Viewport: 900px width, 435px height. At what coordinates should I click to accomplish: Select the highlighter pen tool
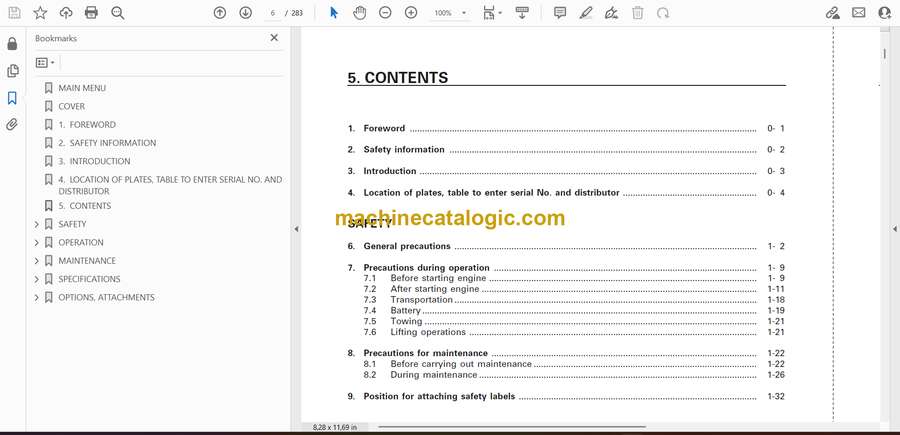(586, 13)
